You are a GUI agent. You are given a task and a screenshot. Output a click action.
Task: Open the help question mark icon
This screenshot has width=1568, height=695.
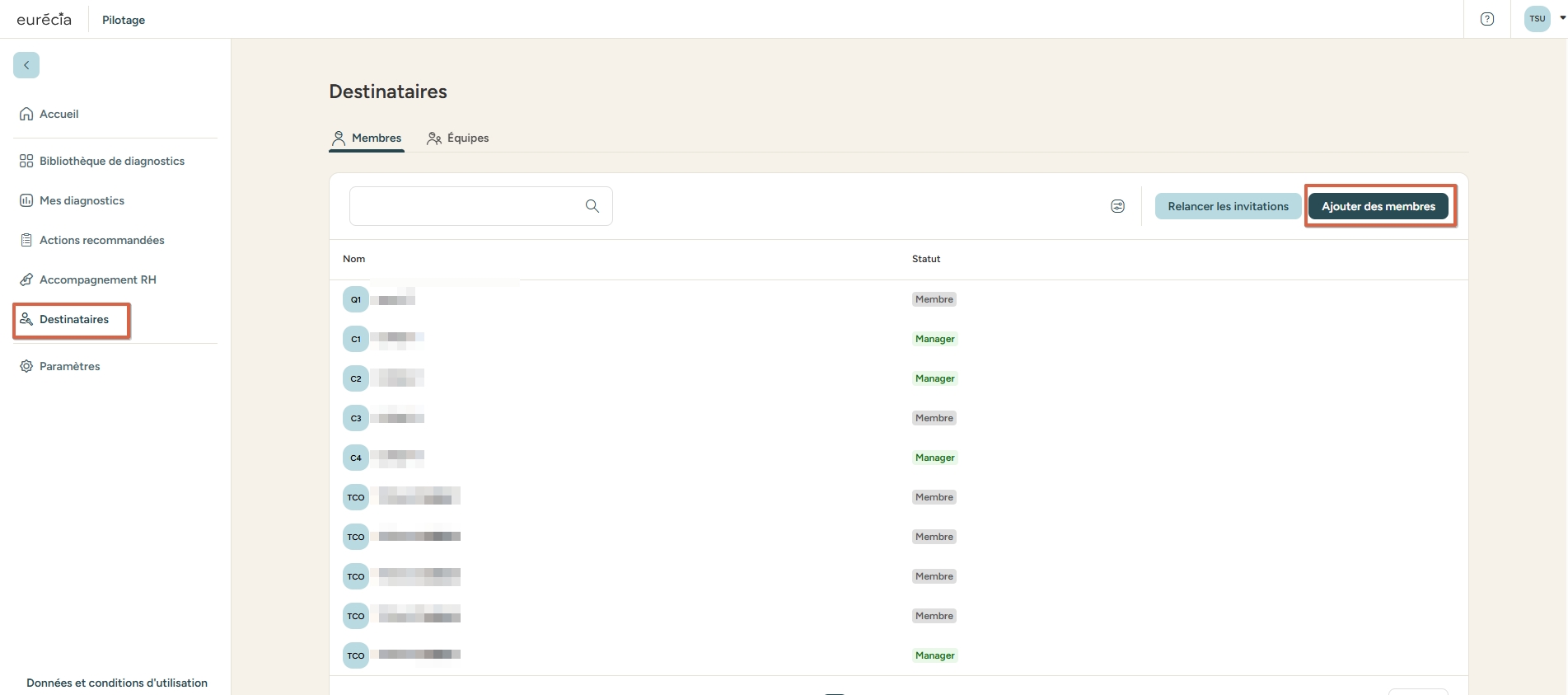coord(1486,19)
